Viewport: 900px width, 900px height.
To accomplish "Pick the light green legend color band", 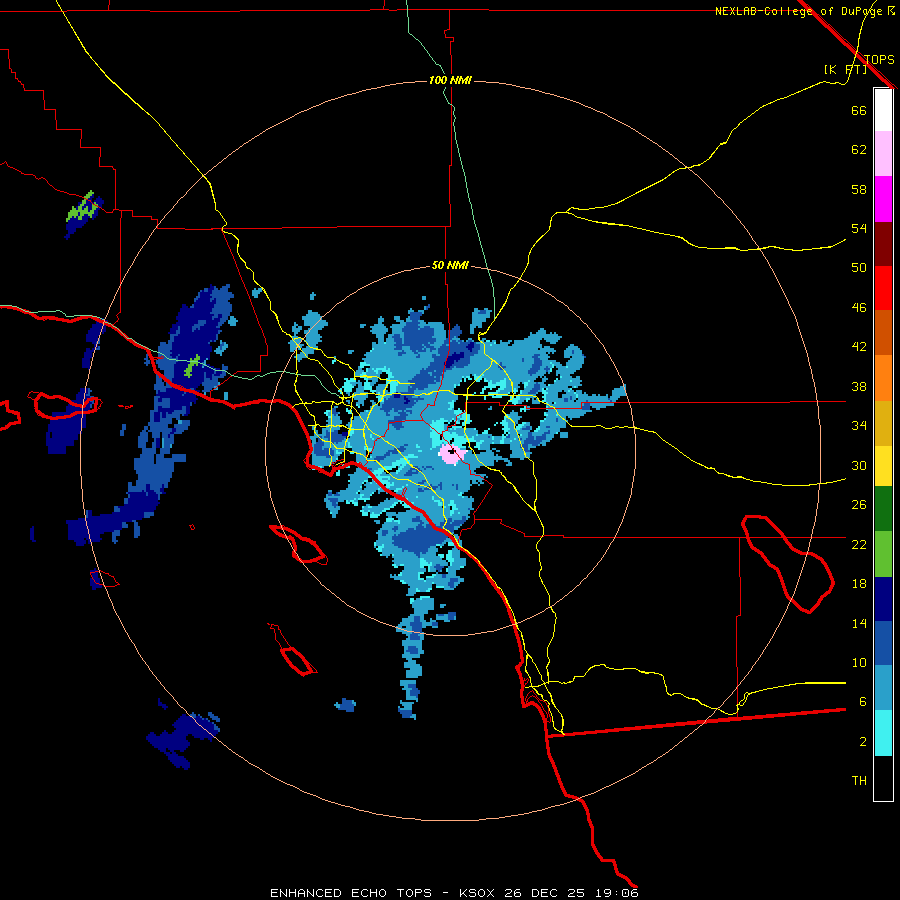I will click(x=883, y=553).
